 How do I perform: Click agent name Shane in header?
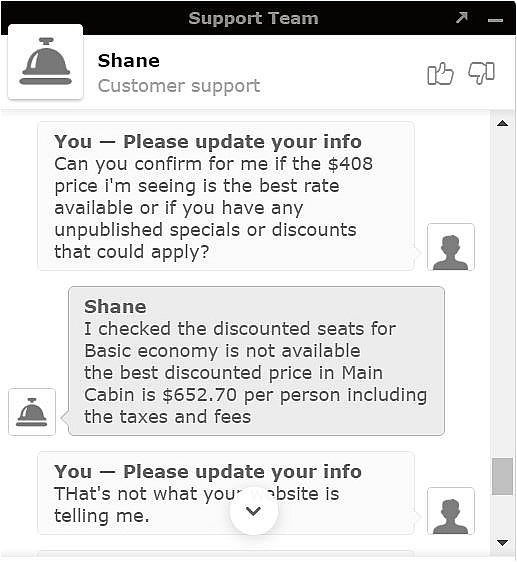[129, 61]
